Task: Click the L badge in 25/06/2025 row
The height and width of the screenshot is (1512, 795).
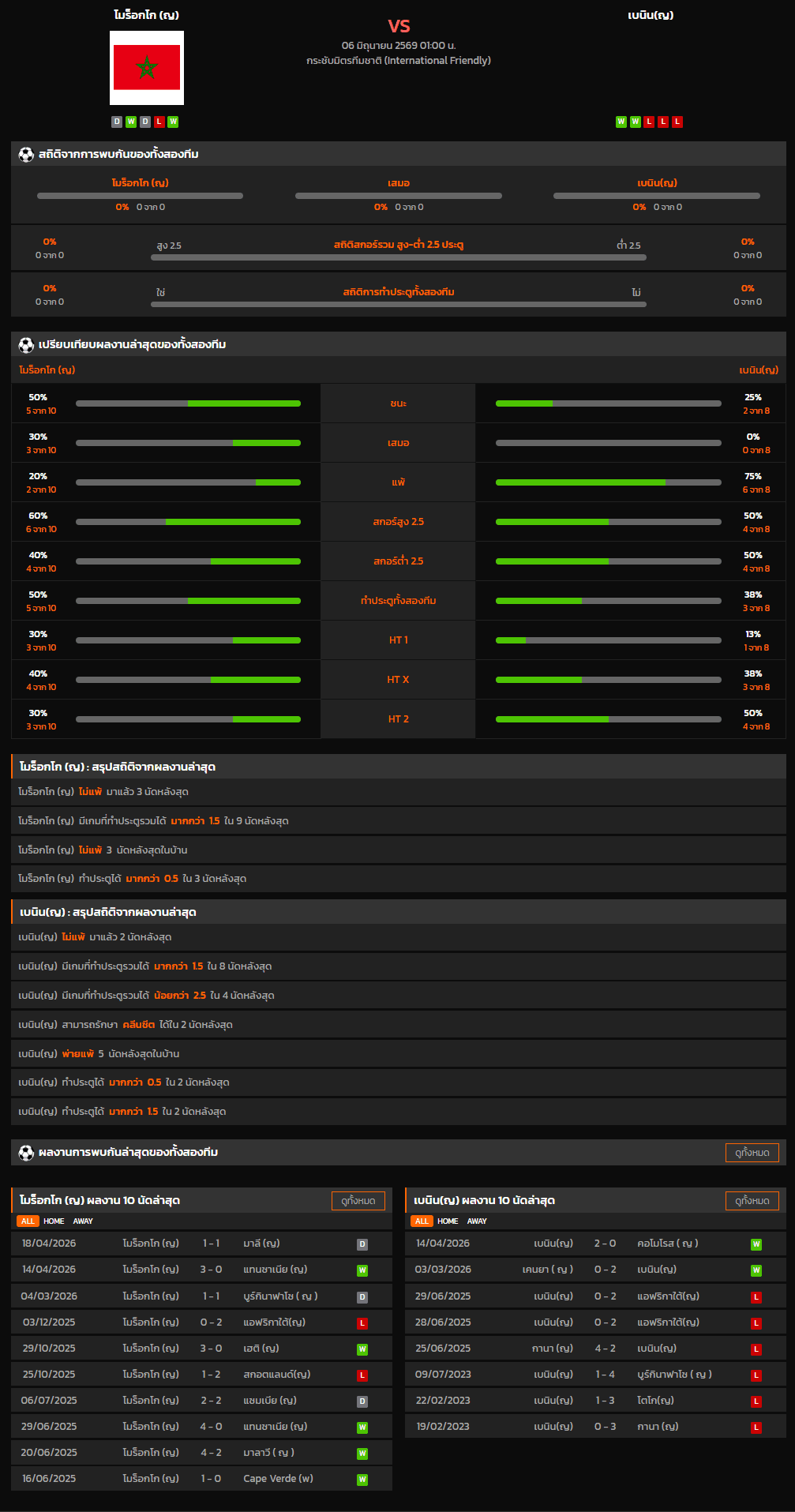Action: tap(756, 1349)
